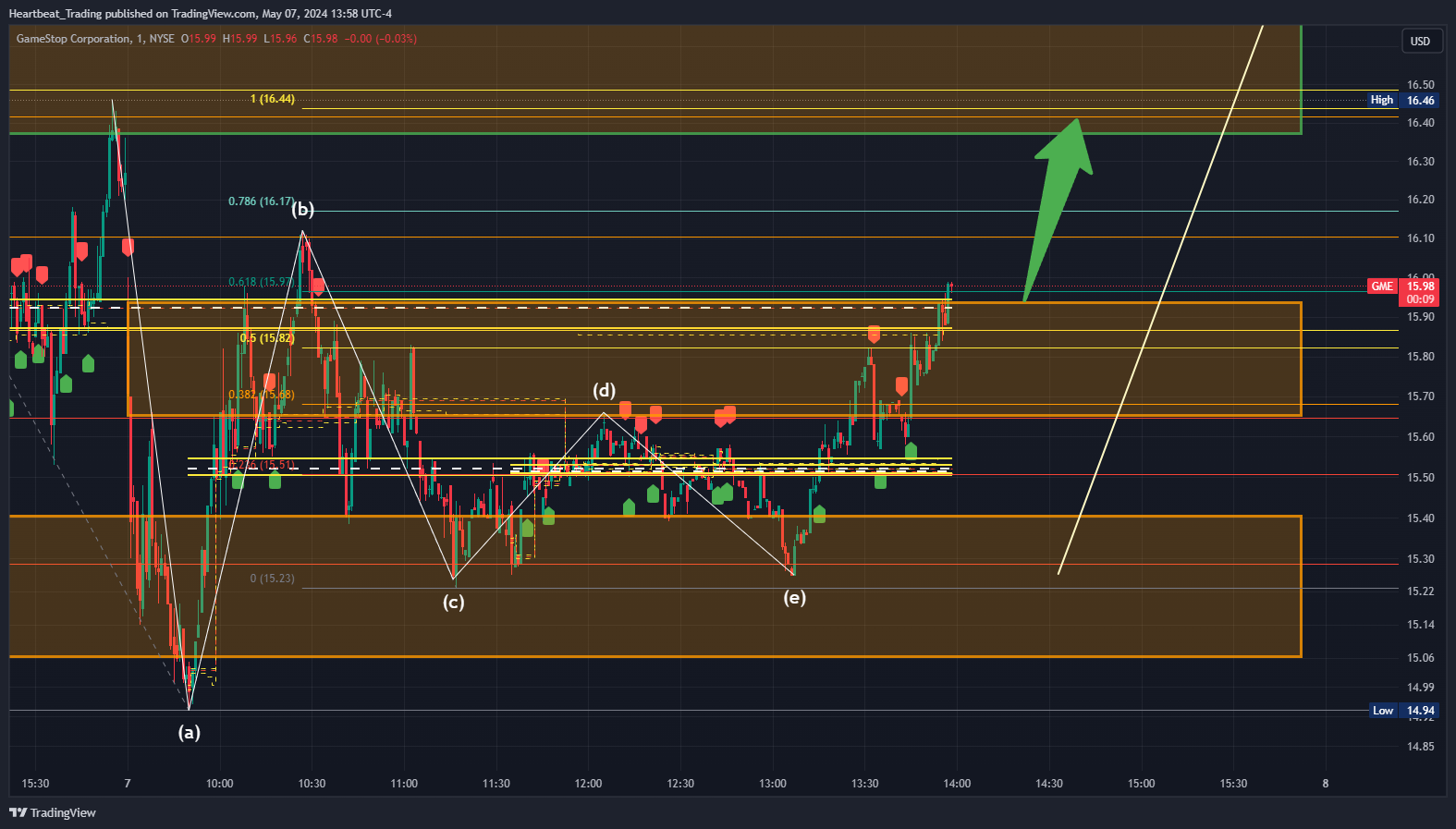1456x829 pixels.
Task: Click the 13:00 time axis label
Action: (773, 784)
